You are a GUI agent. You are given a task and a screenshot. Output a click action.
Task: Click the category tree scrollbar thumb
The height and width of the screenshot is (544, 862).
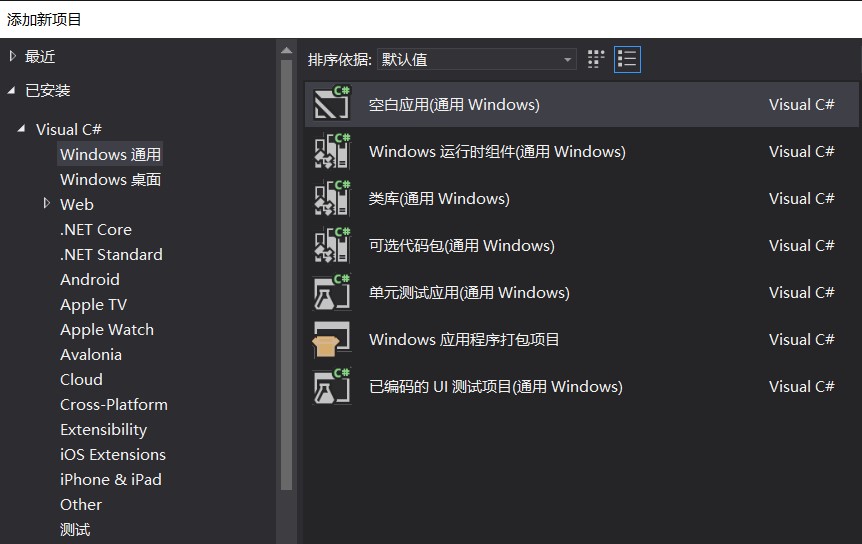[x=286, y=274]
